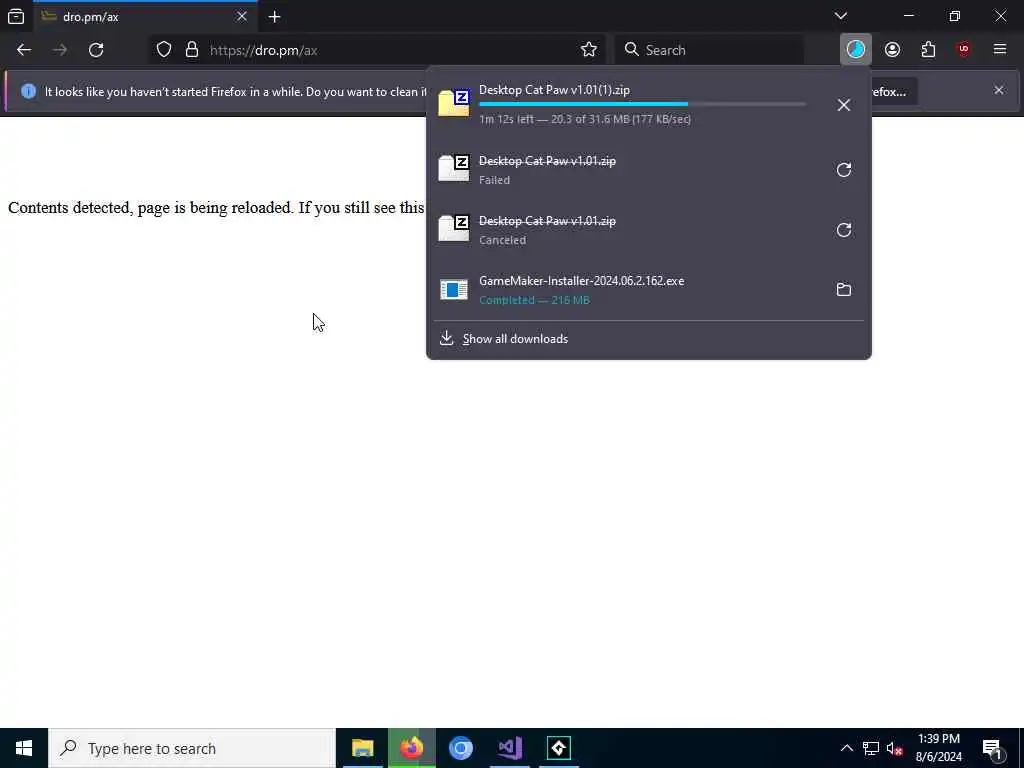Click the Failed status text
The image size is (1024, 768).
[x=494, y=180]
